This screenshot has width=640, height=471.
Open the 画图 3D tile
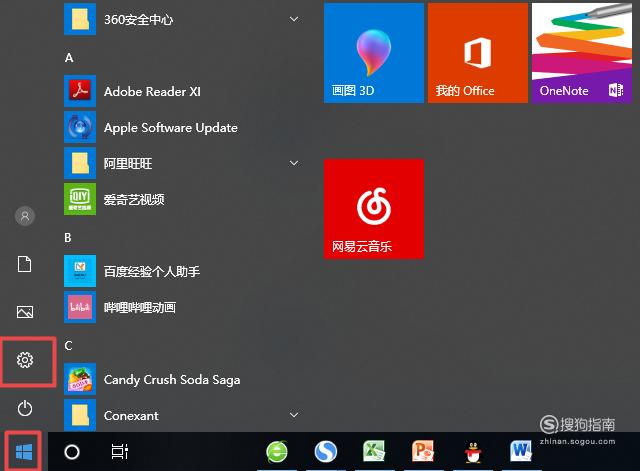374,53
